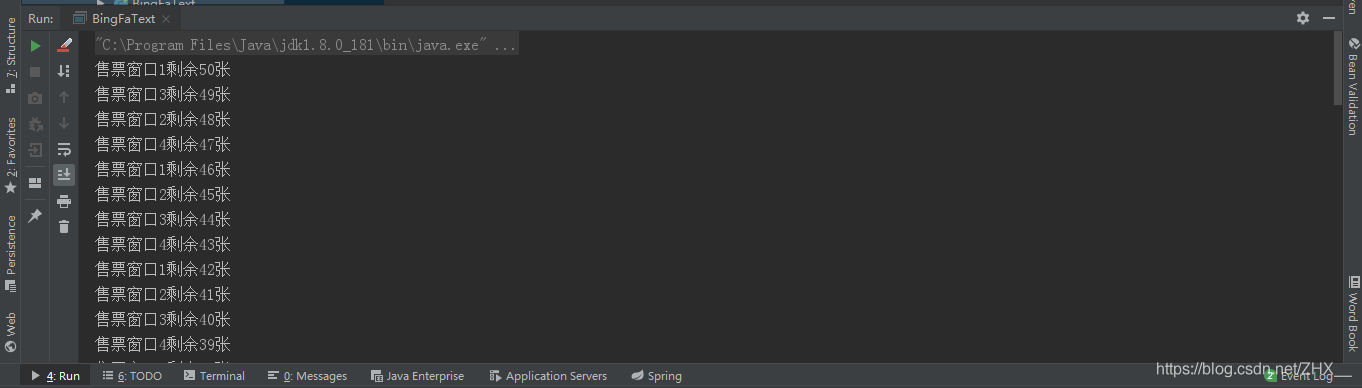Open the Web side panel
The width and height of the screenshot is (1362, 388).
11,333
